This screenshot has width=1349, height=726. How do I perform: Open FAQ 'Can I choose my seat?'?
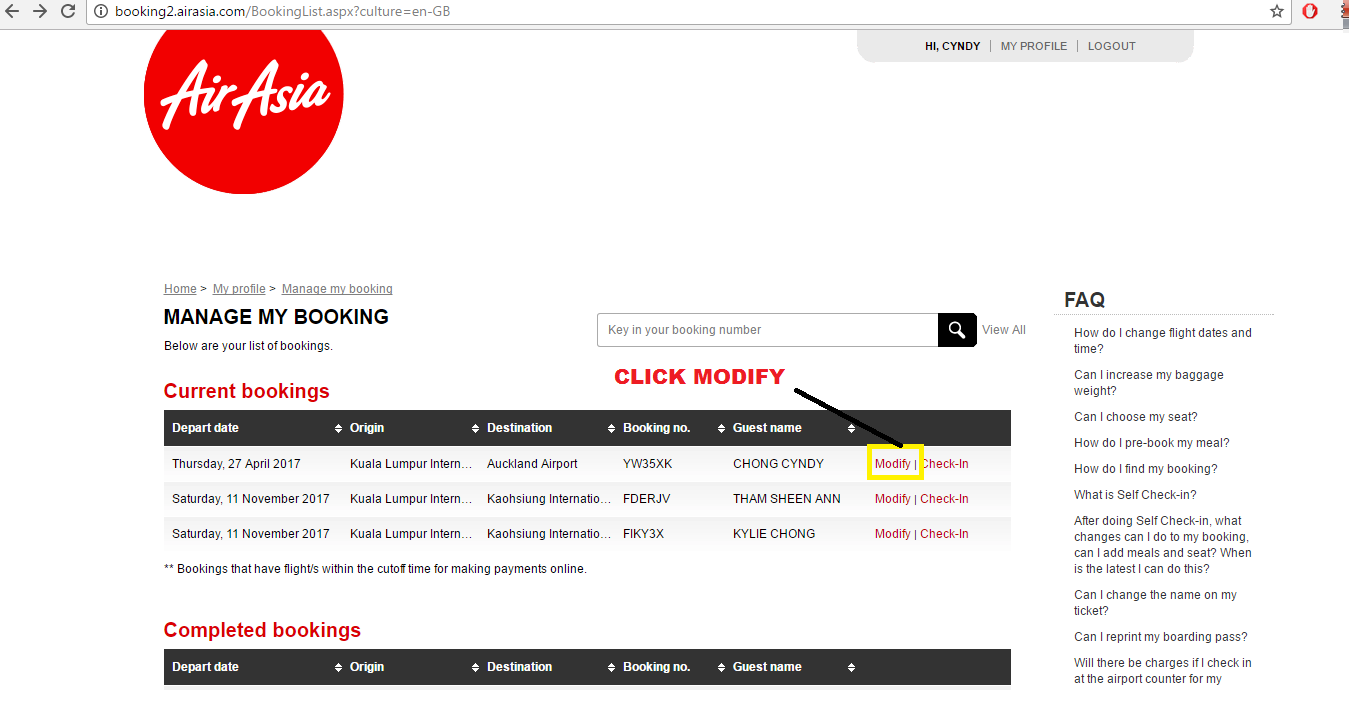pos(1135,417)
